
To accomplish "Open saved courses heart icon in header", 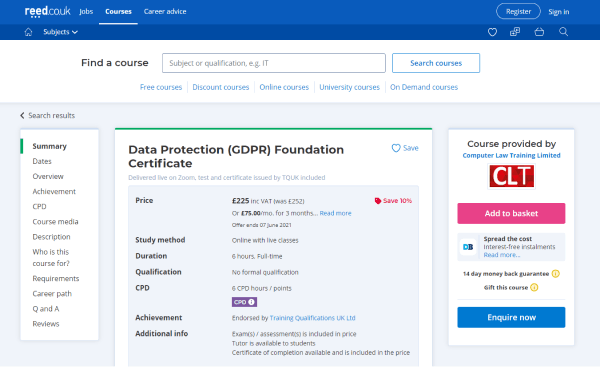I will coord(492,32).
